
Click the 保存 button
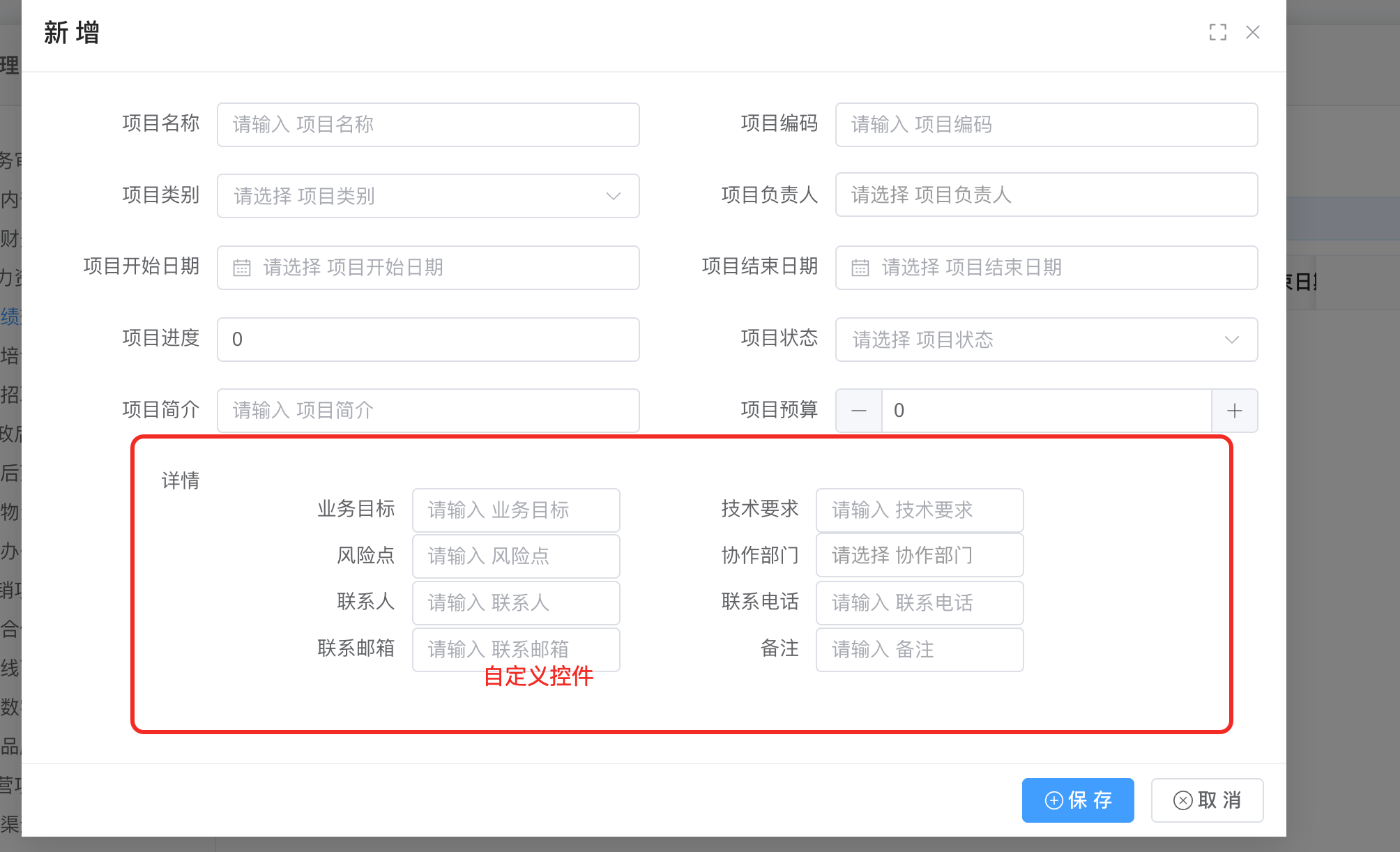tap(1077, 800)
